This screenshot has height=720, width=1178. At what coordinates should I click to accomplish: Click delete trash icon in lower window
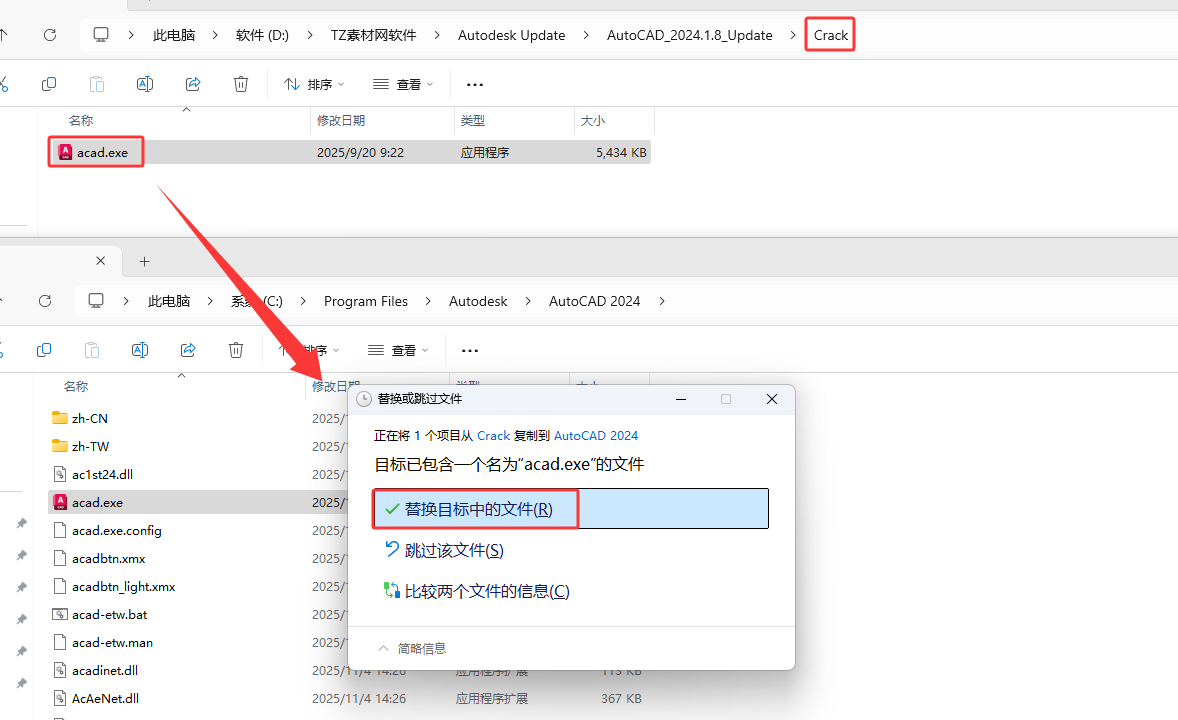click(236, 350)
